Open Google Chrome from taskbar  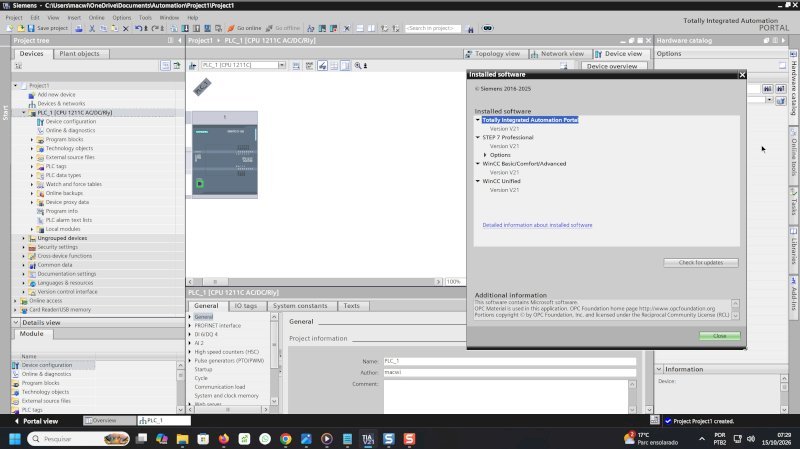(285, 439)
